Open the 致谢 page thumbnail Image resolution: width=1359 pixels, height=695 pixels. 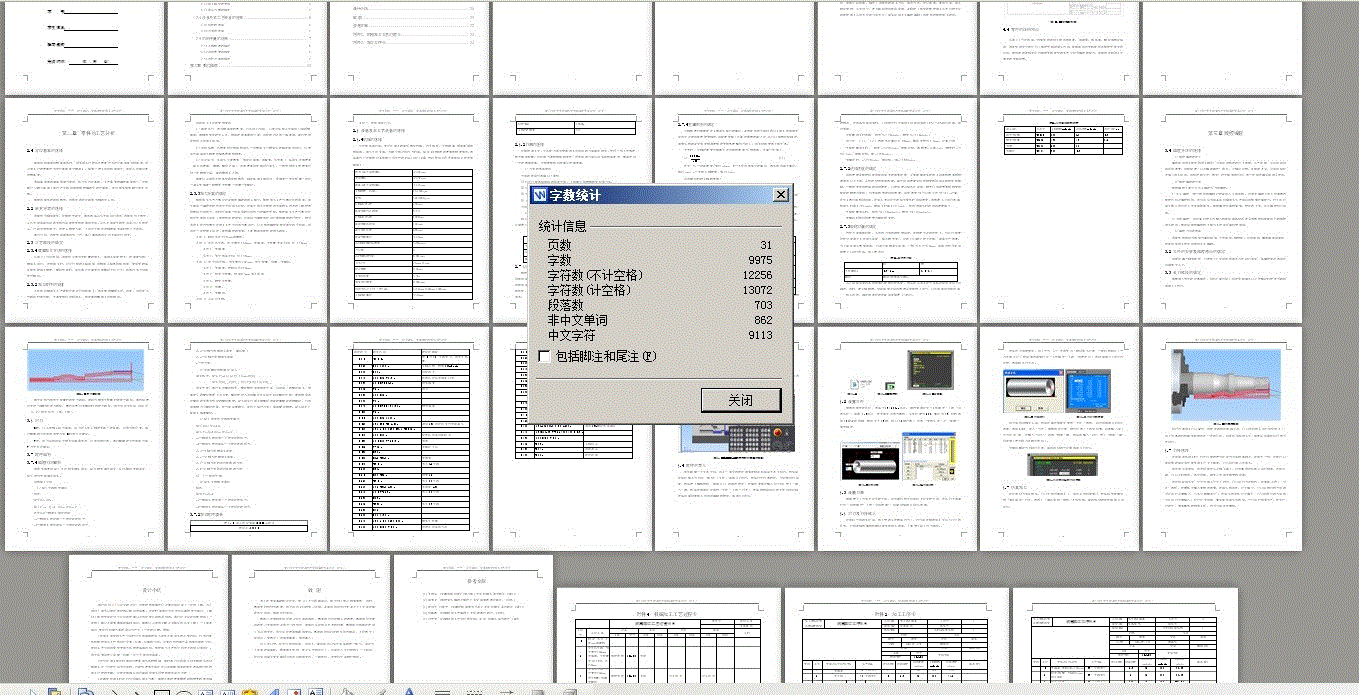[x=311, y=620]
